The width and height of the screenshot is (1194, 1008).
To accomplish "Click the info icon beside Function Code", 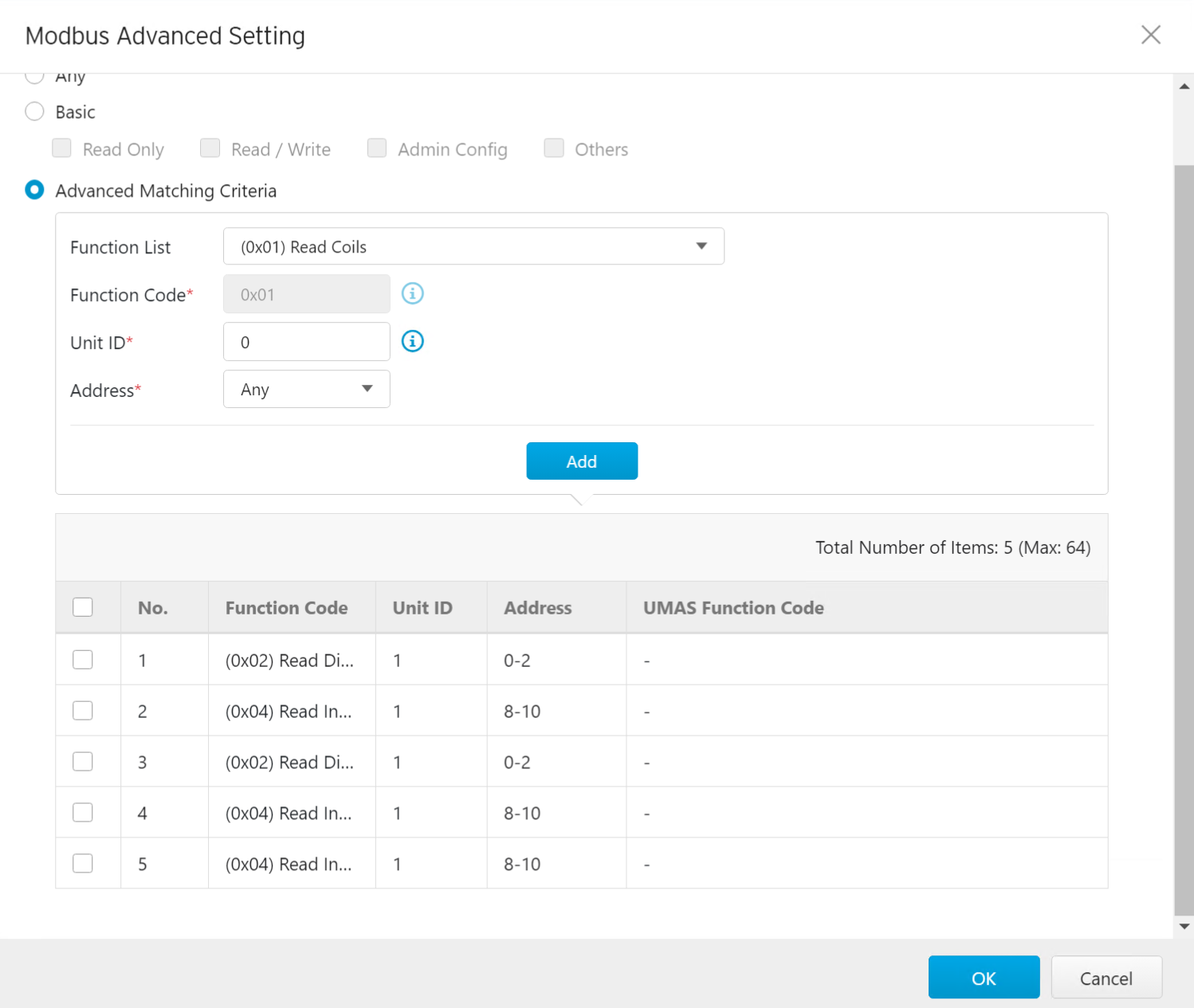I will click(412, 294).
